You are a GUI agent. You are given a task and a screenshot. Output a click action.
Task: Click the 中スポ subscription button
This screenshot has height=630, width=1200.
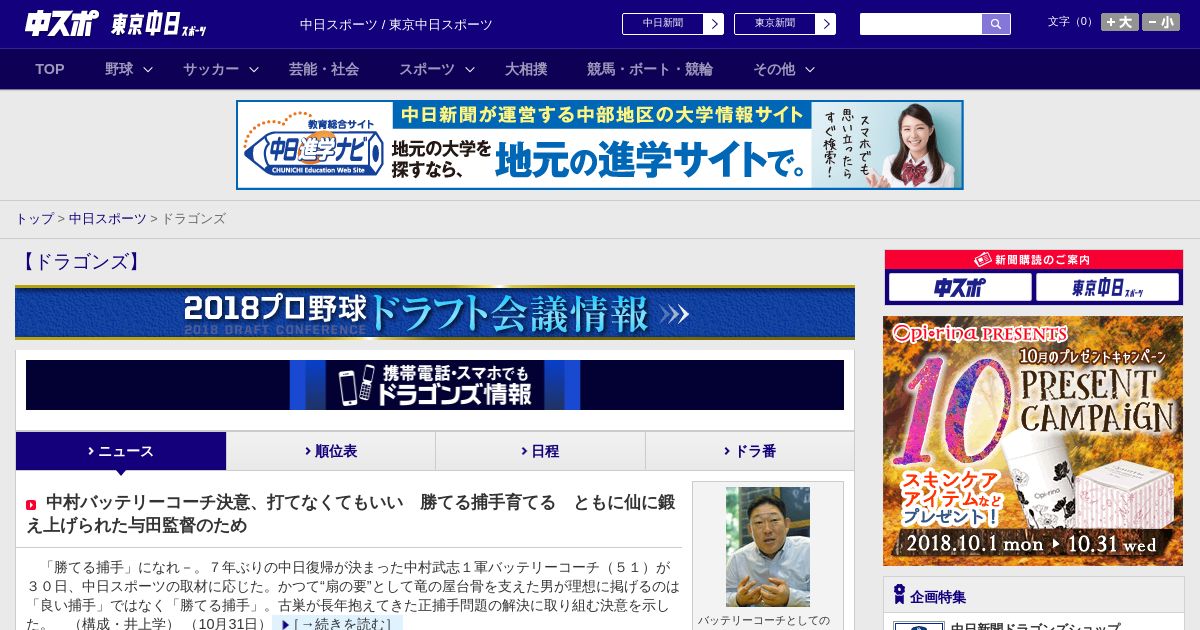tap(960, 288)
